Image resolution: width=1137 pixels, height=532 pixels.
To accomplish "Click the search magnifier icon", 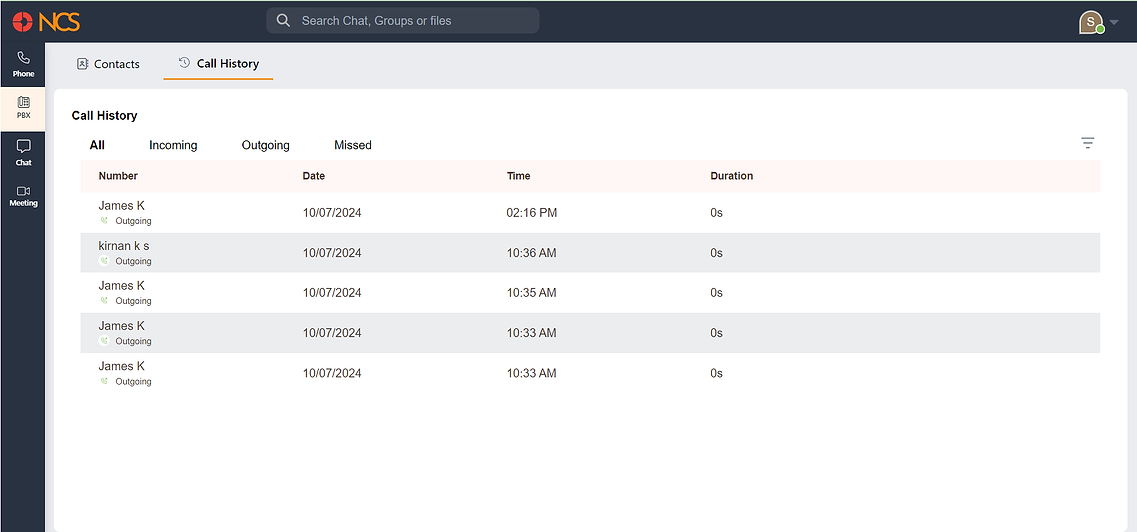I will click(284, 20).
